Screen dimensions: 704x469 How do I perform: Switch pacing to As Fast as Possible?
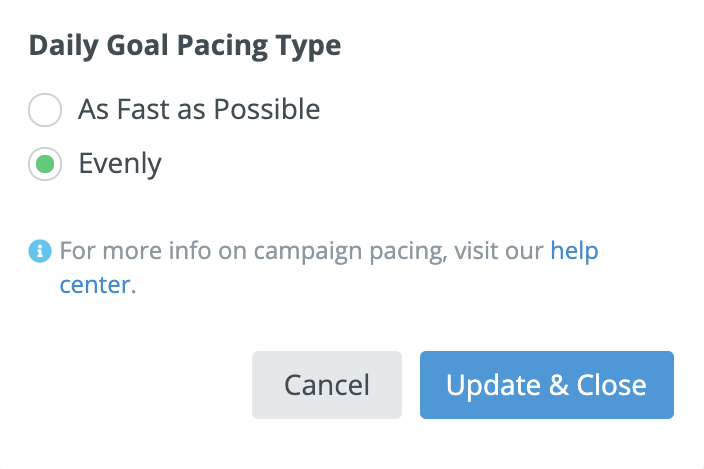click(45, 110)
